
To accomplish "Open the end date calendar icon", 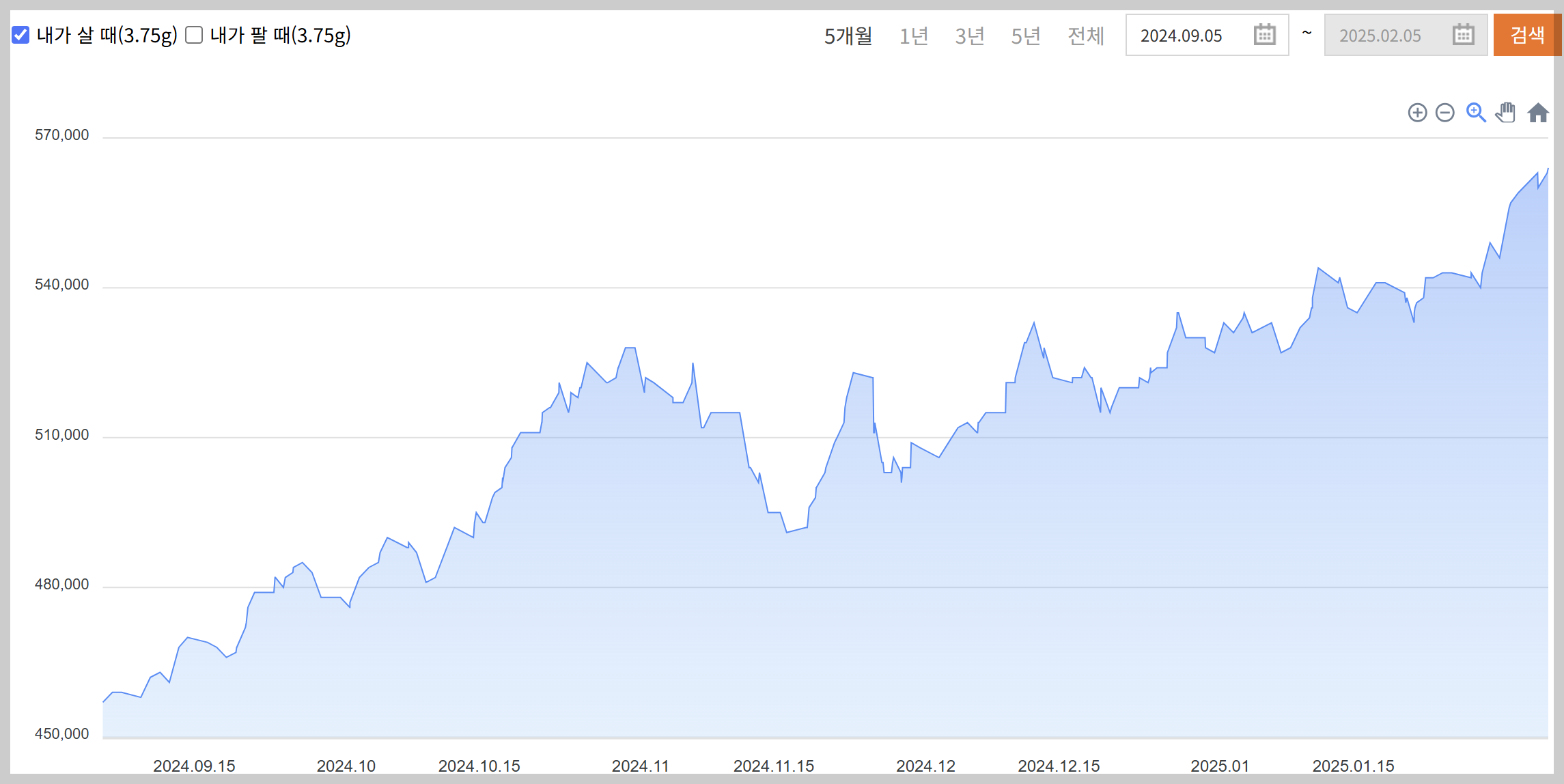I will pos(1463,35).
